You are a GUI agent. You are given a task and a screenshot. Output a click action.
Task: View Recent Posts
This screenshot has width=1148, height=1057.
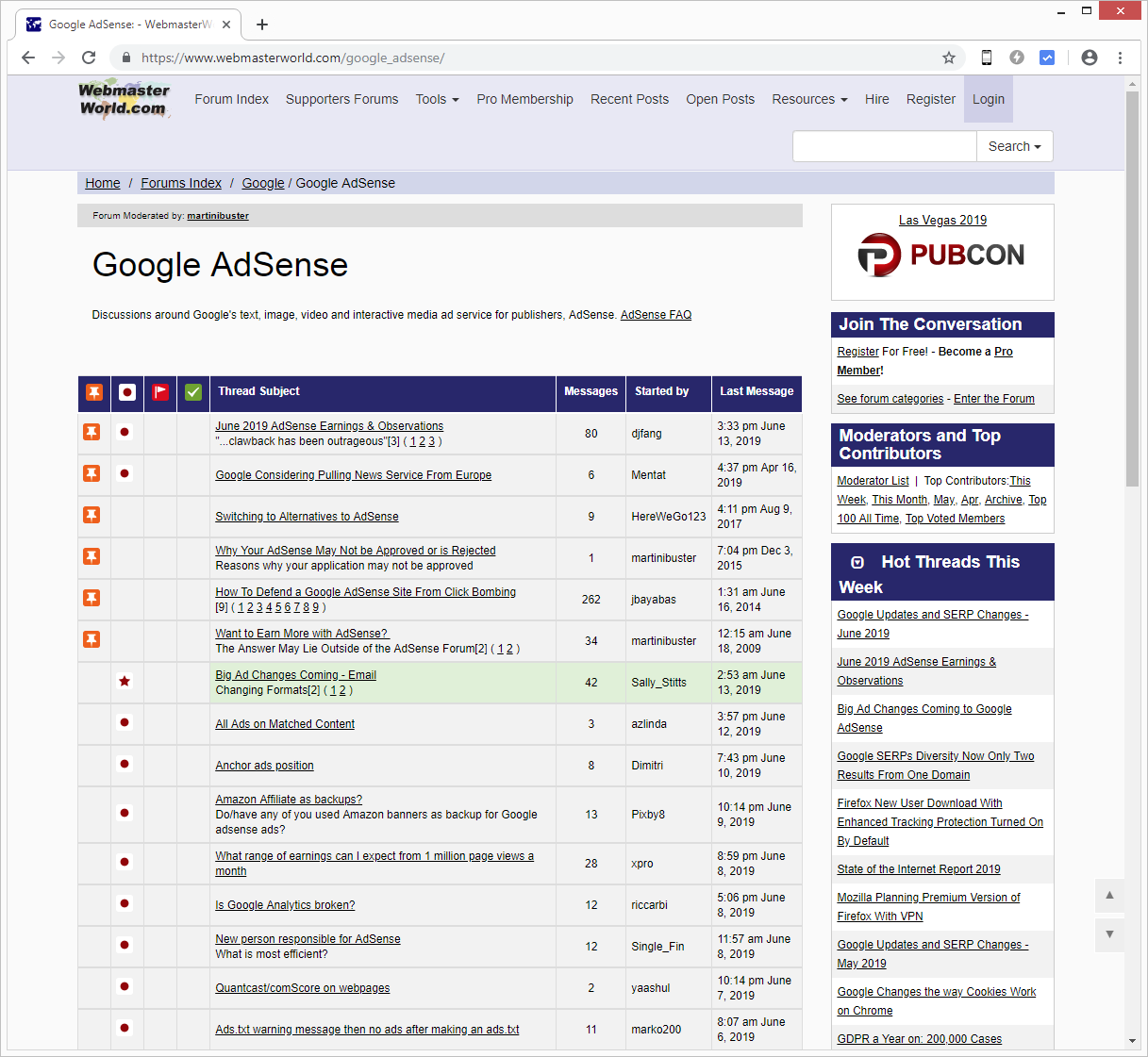[x=630, y=99]
